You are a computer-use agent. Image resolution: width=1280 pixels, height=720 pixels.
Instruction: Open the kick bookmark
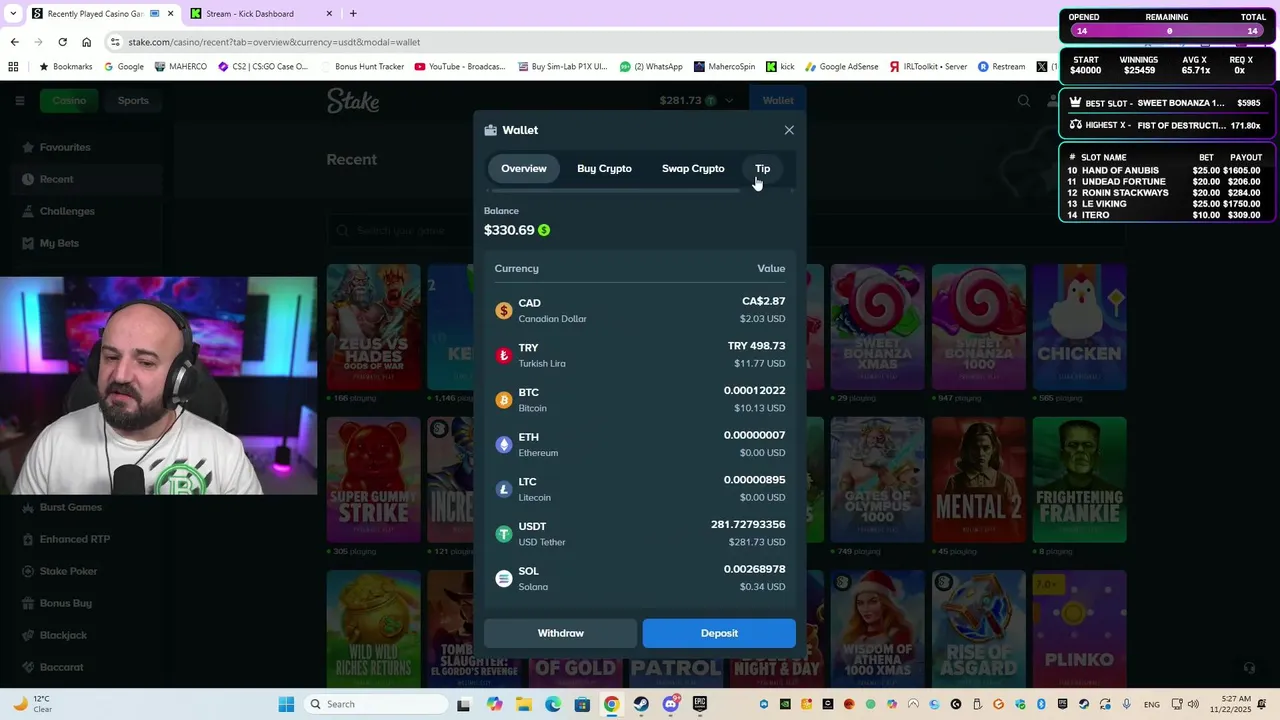pos(780,67)
